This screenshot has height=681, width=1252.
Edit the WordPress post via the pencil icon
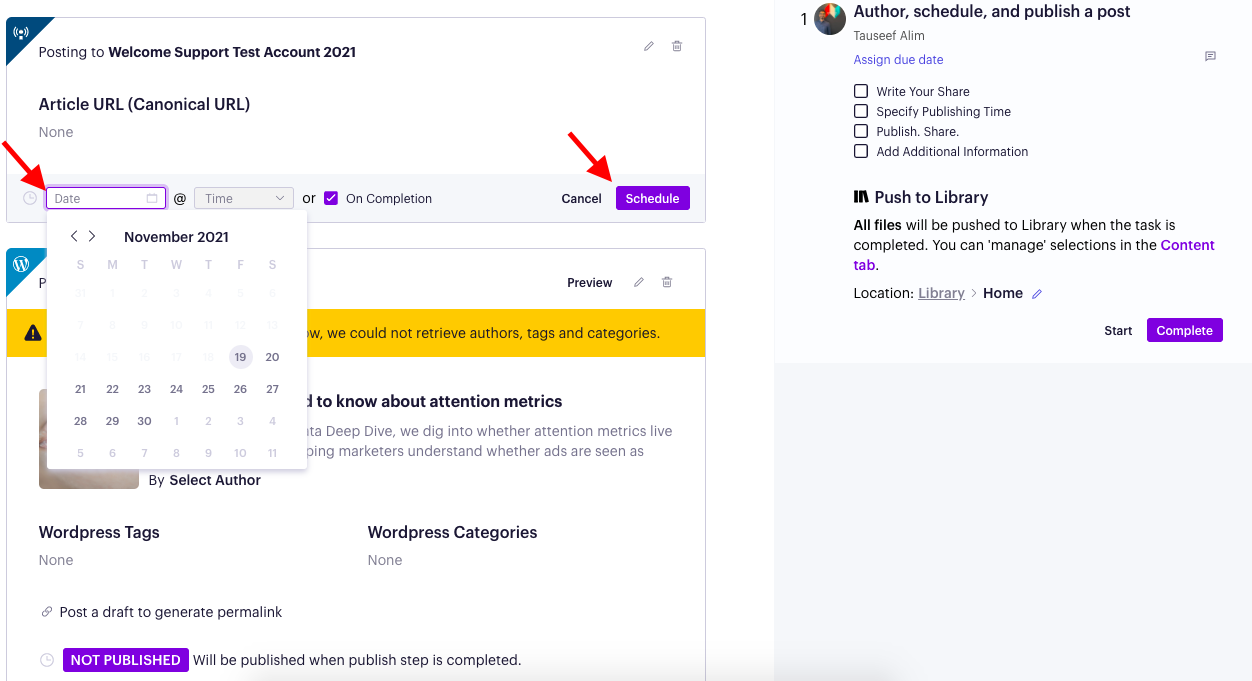click(x=639, y=282)
